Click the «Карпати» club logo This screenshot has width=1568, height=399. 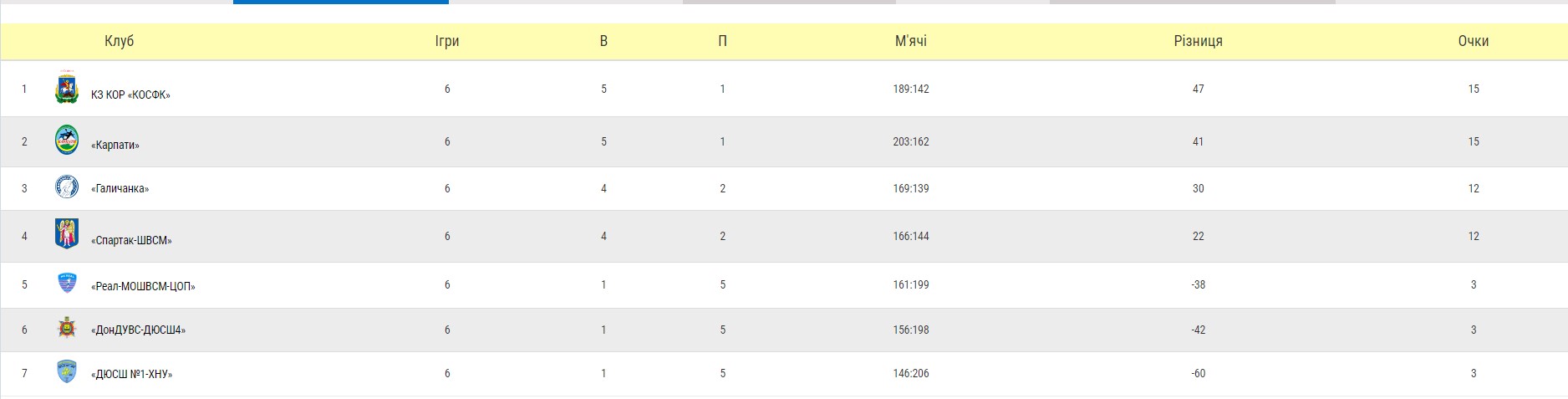(67, 140)
